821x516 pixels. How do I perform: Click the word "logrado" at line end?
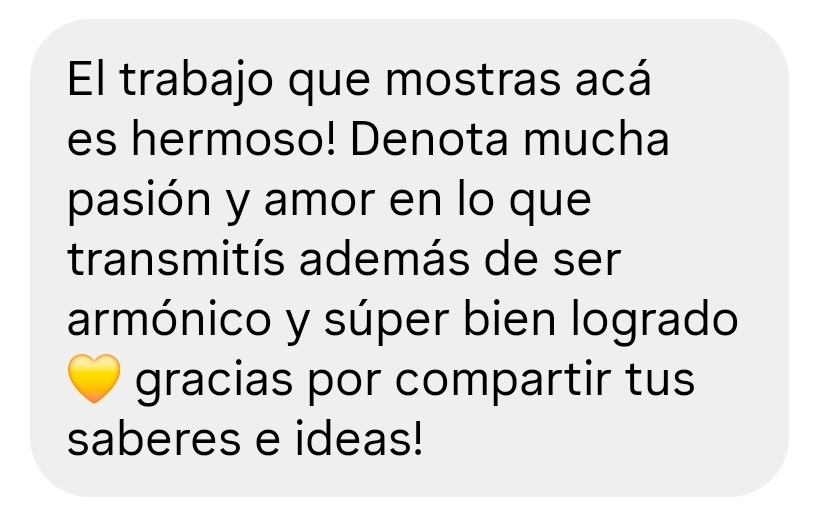(654, 321)
